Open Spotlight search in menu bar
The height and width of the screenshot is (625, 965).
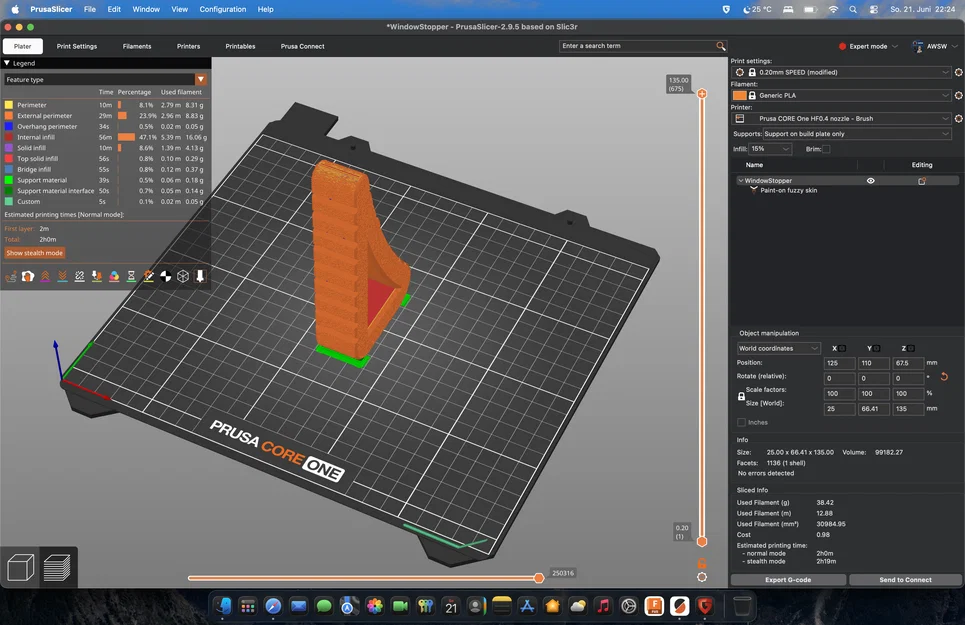tap(853, 9)
